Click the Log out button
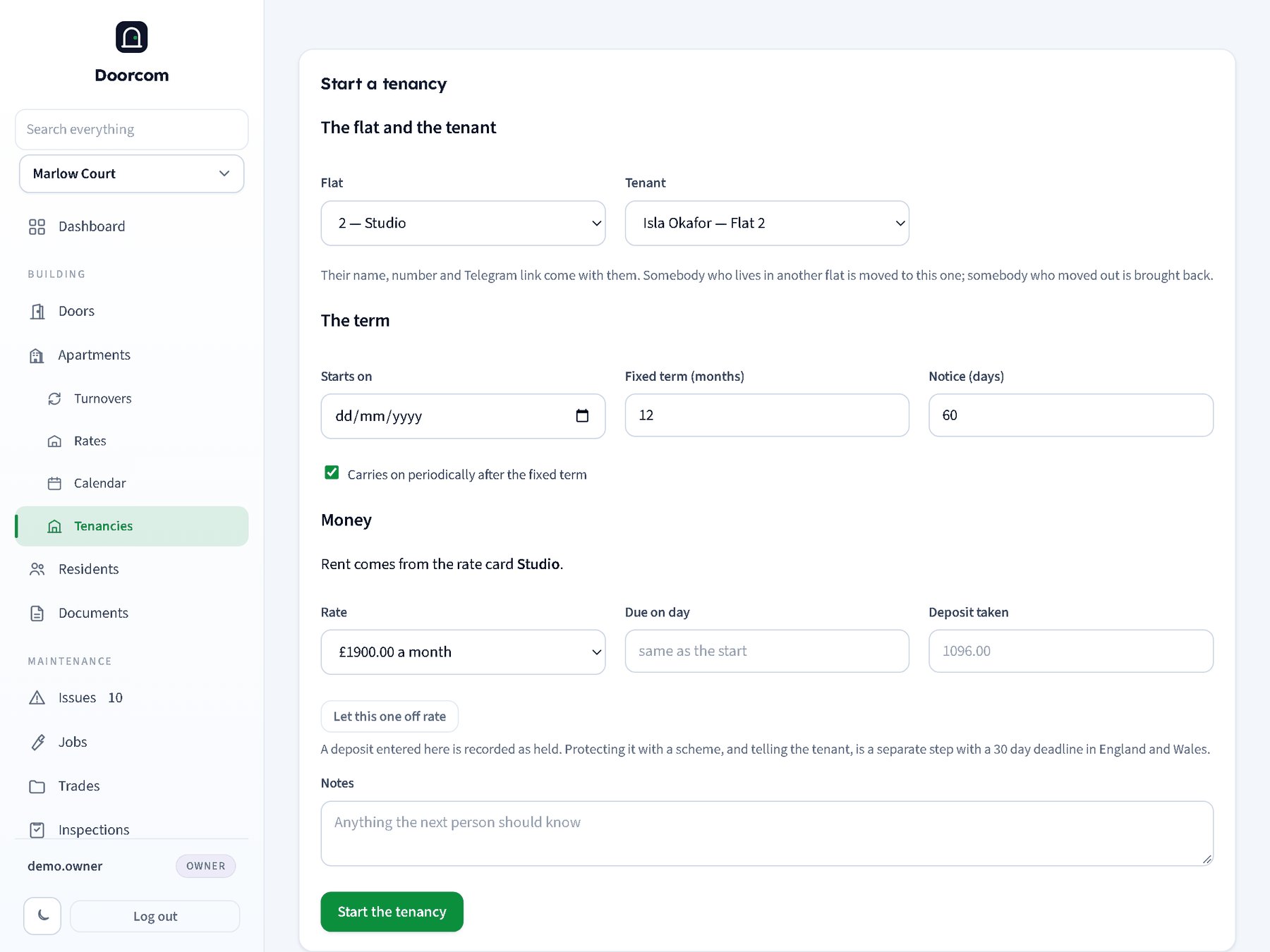This screenshot has width=1270, height=952. (155, 916)
